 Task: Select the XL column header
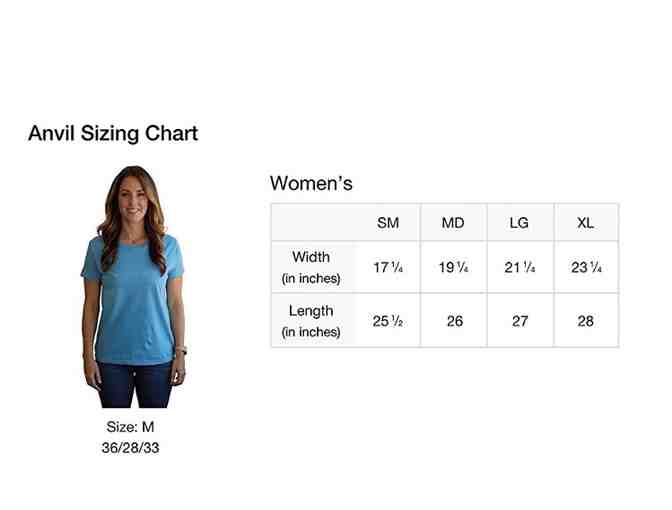pyautogui.click(x=585, y=222)
